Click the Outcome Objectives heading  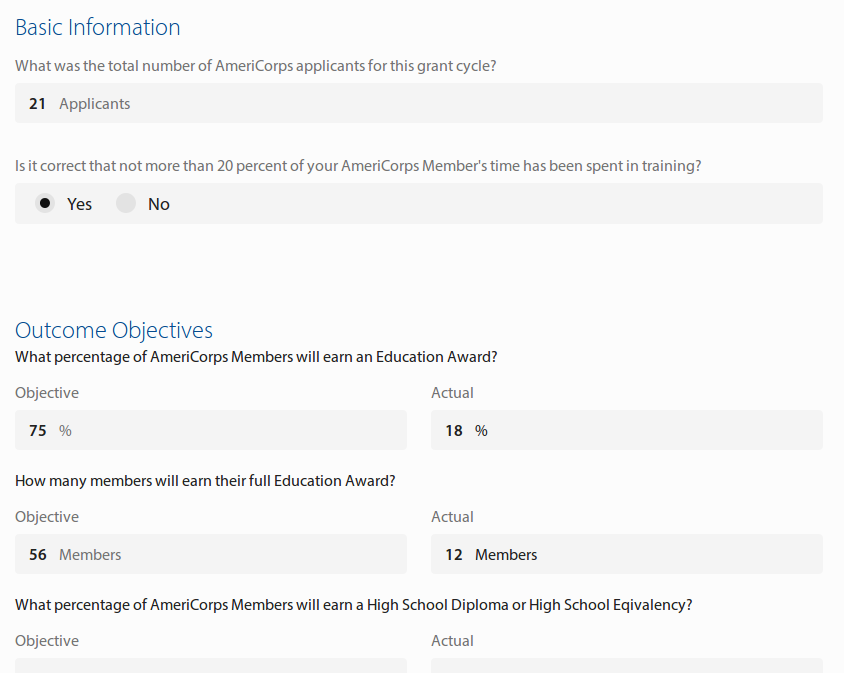coord(114,331)
